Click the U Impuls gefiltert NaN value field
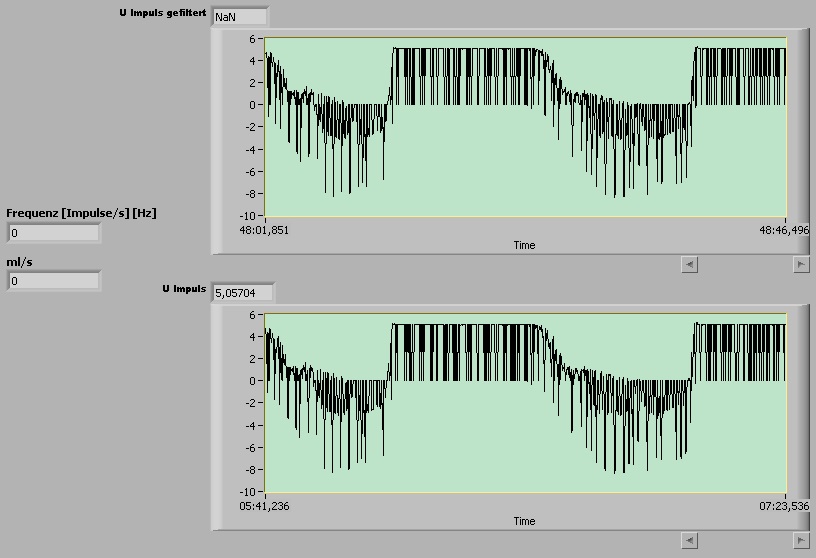 coord(239,16)
